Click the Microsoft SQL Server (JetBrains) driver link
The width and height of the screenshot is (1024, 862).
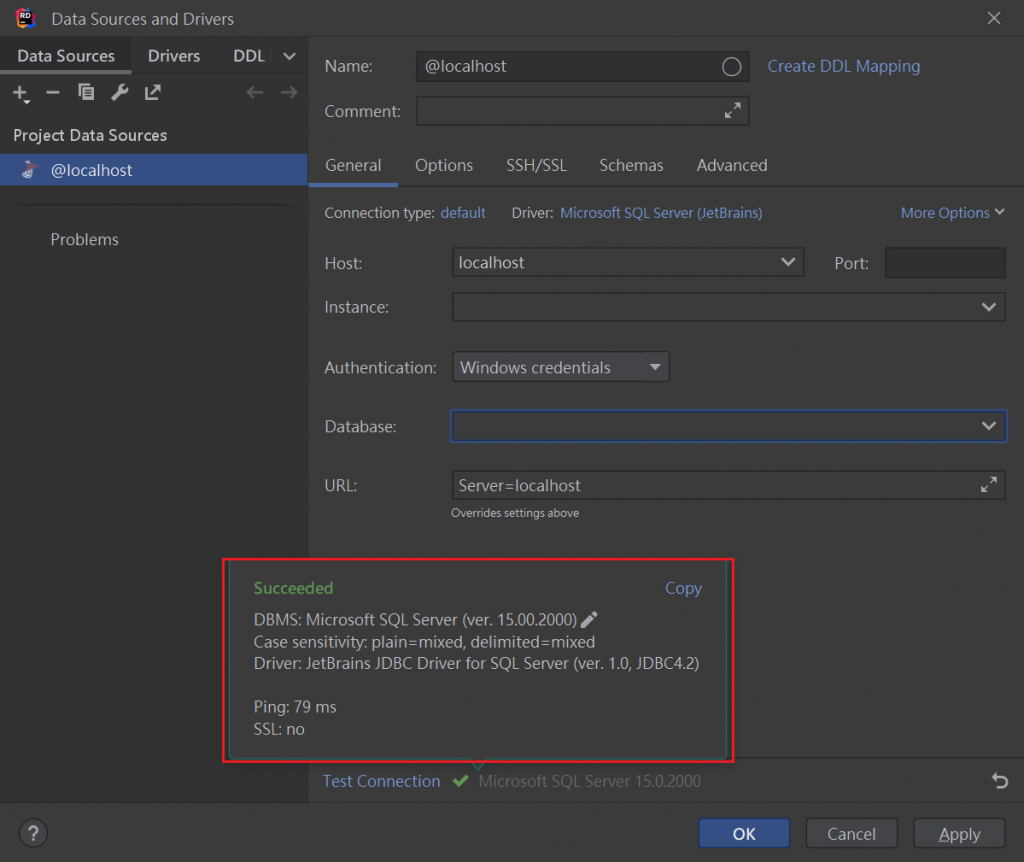click(661, 213)
